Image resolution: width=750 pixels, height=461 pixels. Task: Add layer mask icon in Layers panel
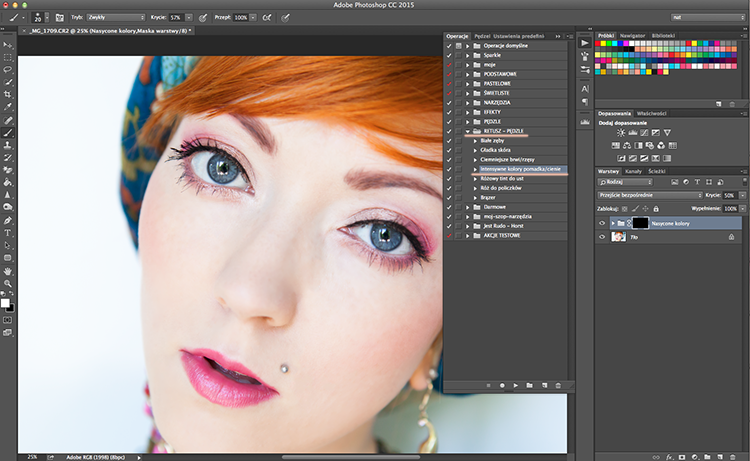[682, 457]
